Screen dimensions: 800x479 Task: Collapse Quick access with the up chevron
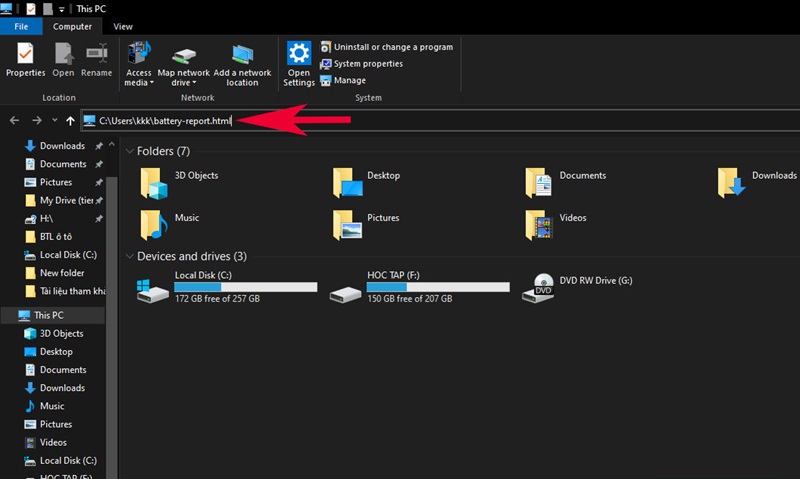click(x=112, y=145)
